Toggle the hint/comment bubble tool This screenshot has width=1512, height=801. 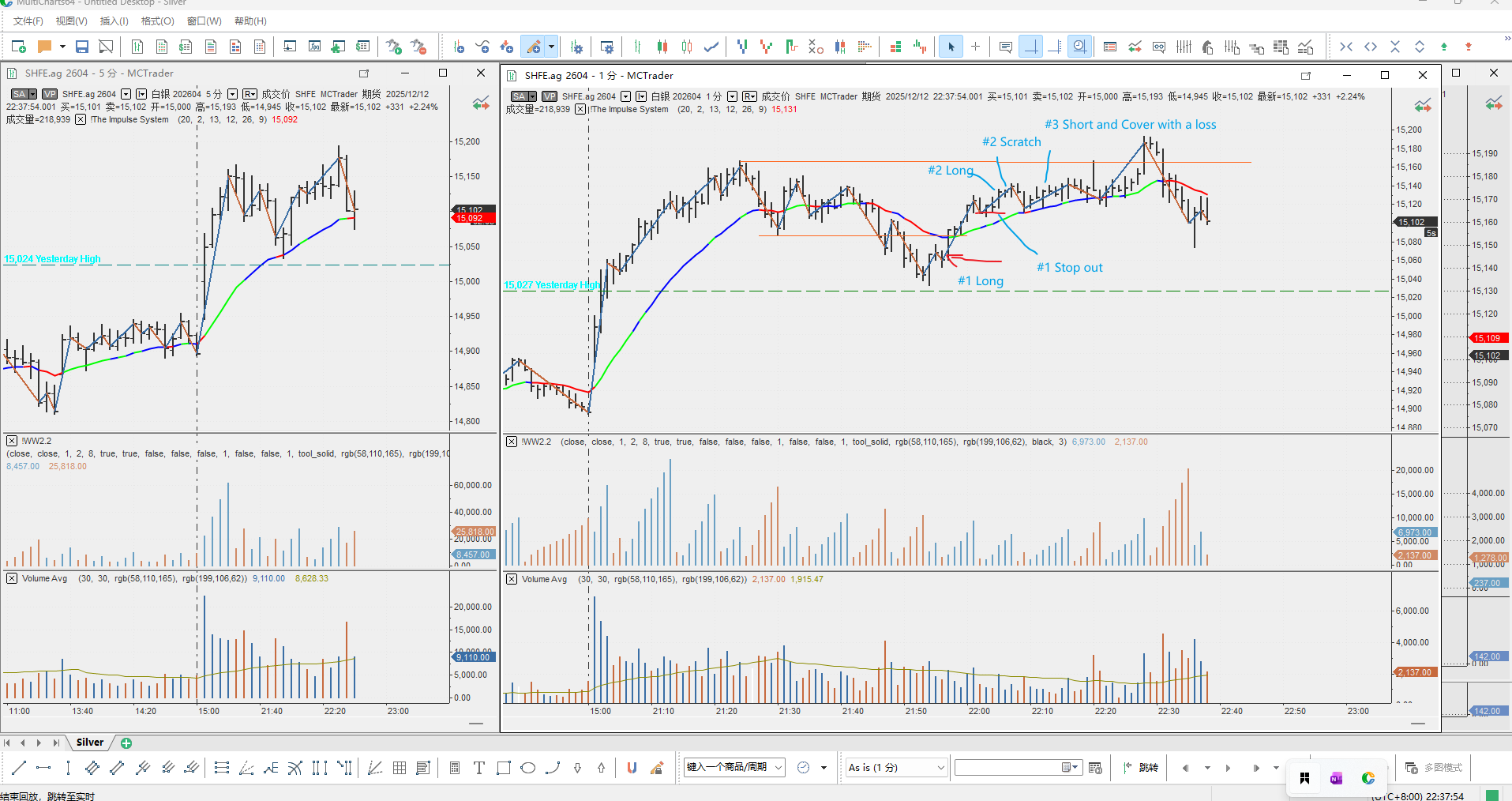[x=1005, y=47]
